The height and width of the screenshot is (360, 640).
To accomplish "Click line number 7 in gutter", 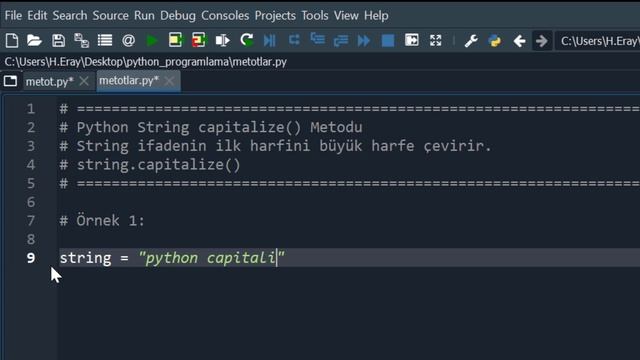I will tap(31, 221).
